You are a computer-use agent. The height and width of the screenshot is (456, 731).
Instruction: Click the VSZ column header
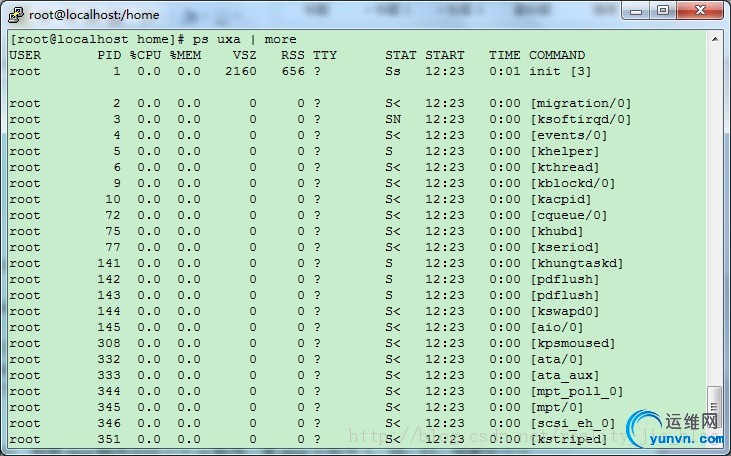(245, 55)
